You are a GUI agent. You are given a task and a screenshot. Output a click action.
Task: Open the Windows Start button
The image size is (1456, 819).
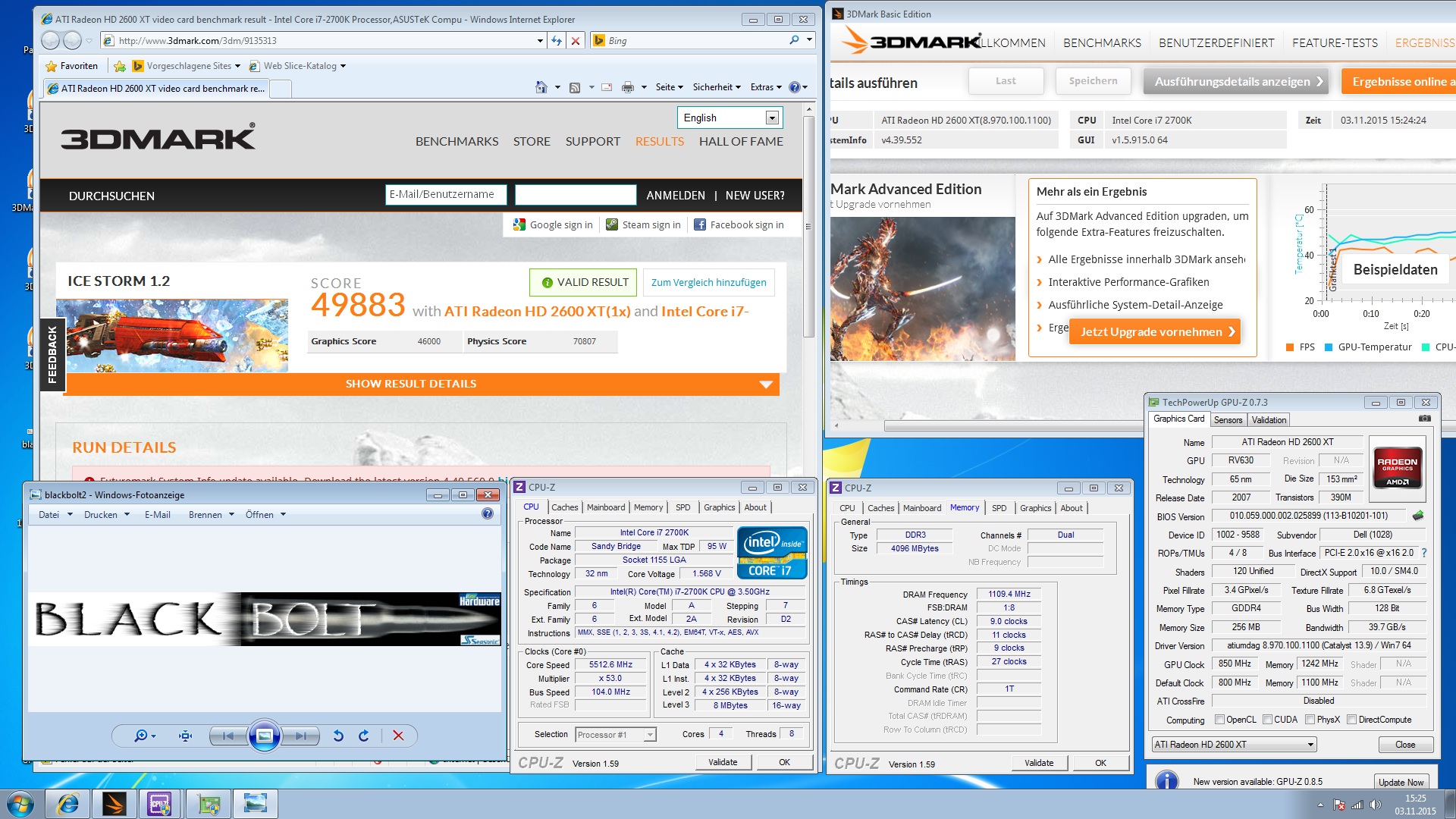(20, 803)
